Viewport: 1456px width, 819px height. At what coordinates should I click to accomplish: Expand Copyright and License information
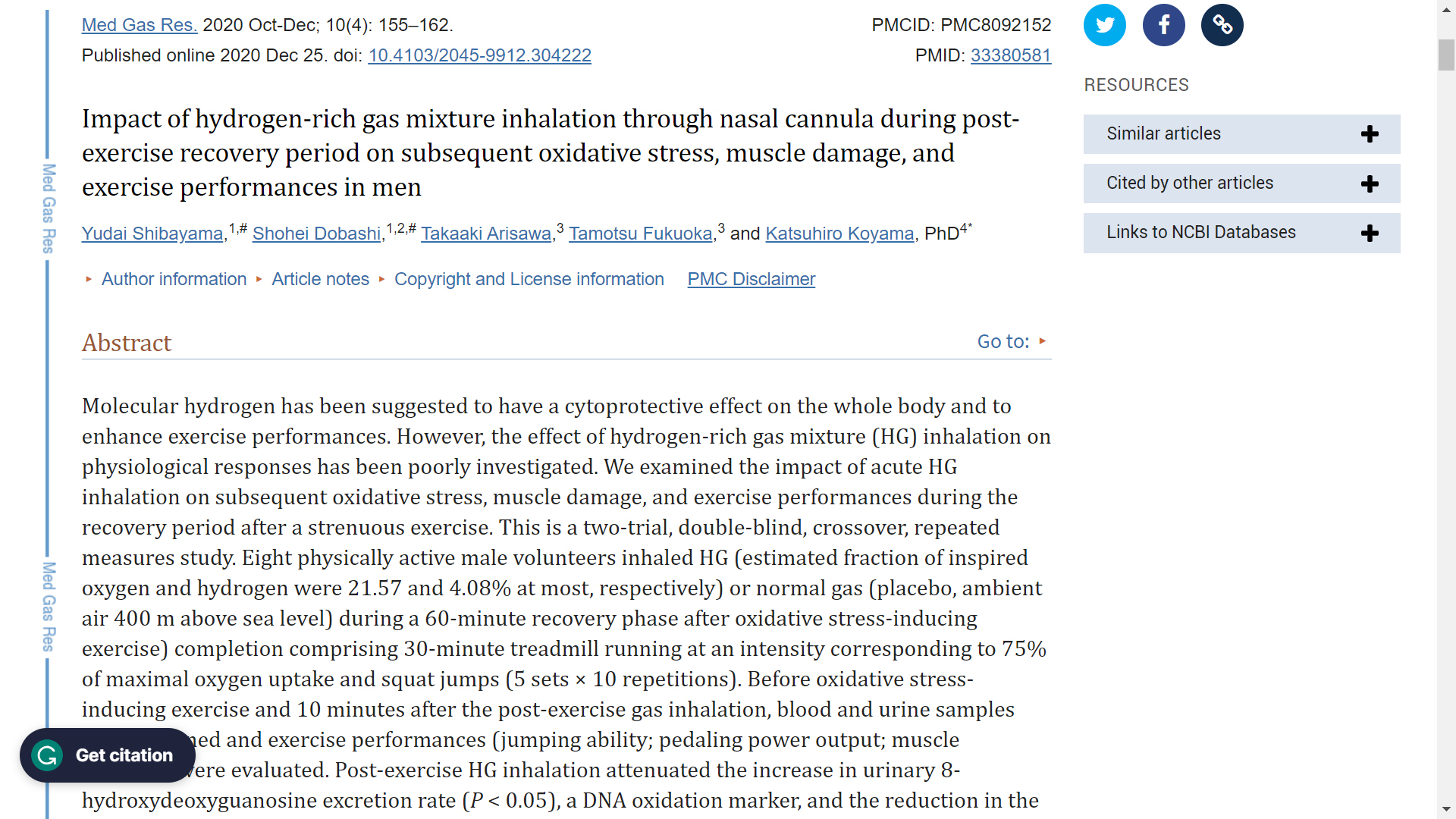pos(529,279)
